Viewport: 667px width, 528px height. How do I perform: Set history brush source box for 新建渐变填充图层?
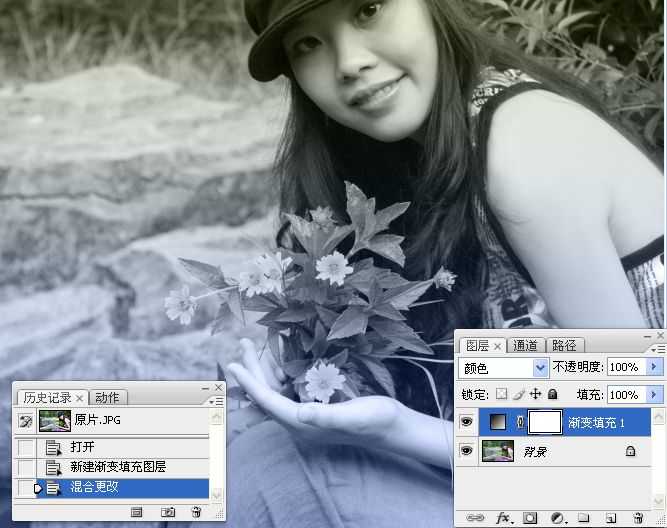(x=26, y=467)
